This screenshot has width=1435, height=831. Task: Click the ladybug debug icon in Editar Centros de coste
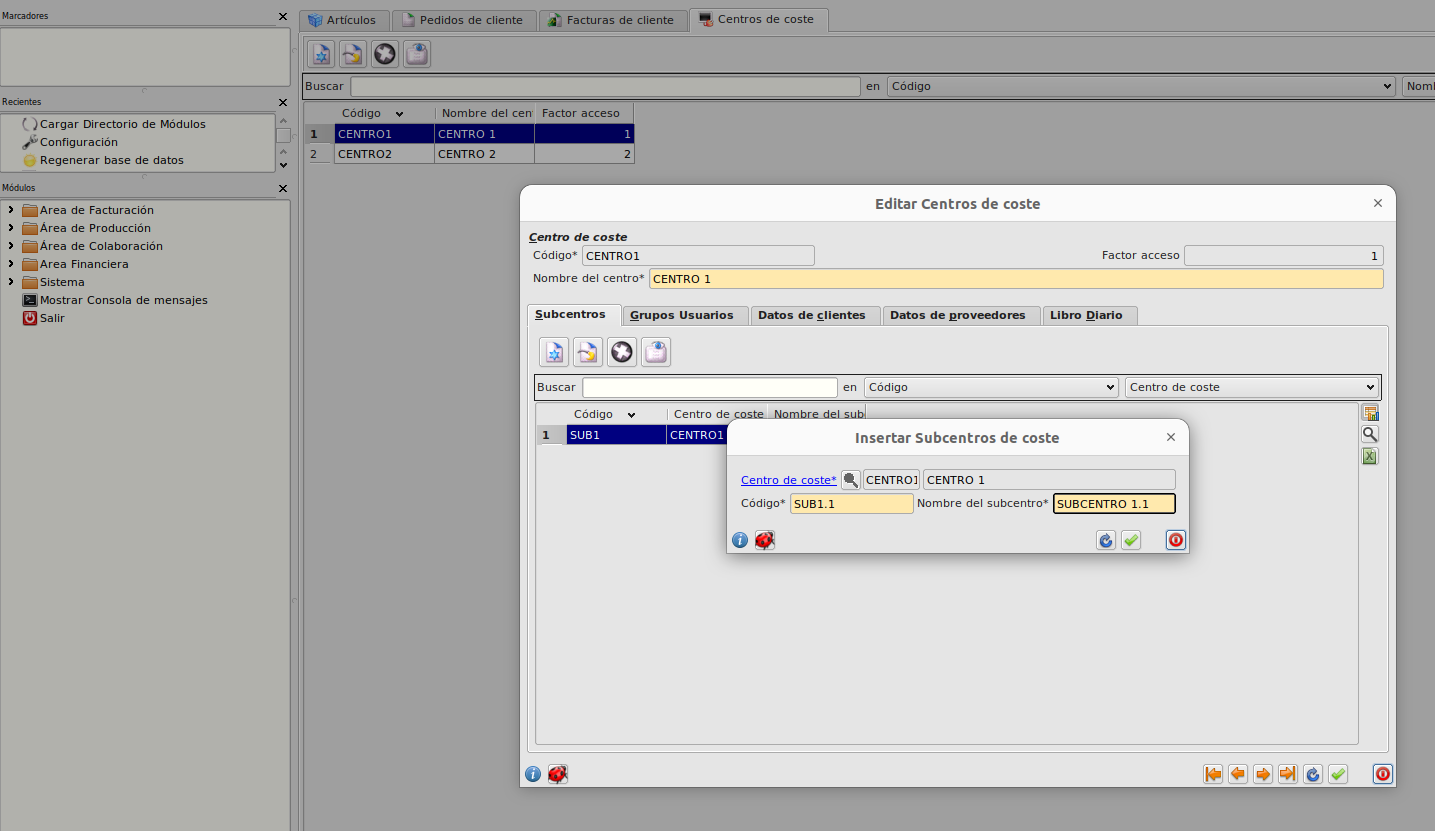(558, 774)
